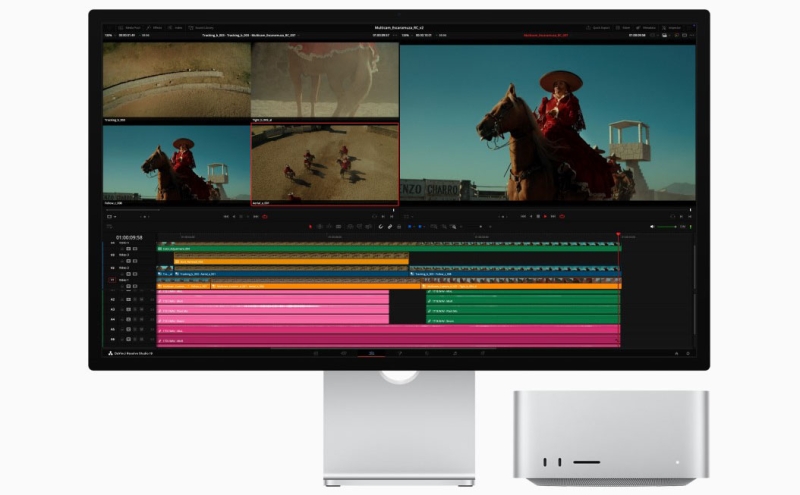
Task: Open the Sound Library panel
Action: pyautogui.click(x=201, y=28)
